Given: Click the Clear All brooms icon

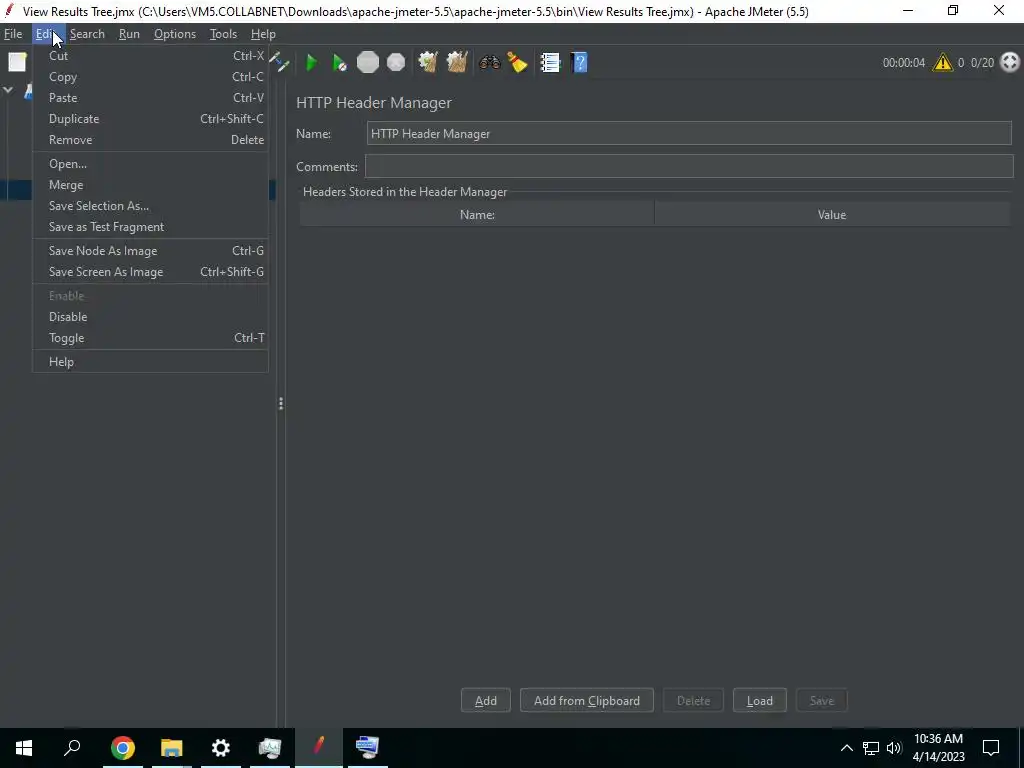Looking at the screenshot, I should pyautogui.click(x=457, y=63).
